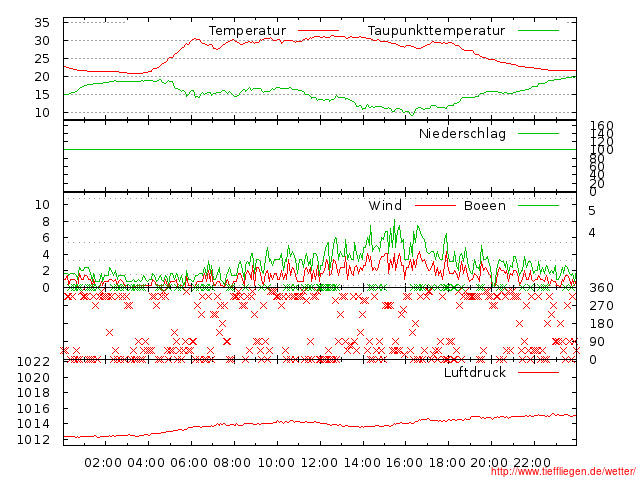Viewport: 640px width, 480px height.
Task: Click the 20:00 time axis label
Action: (x=489, y=463)
